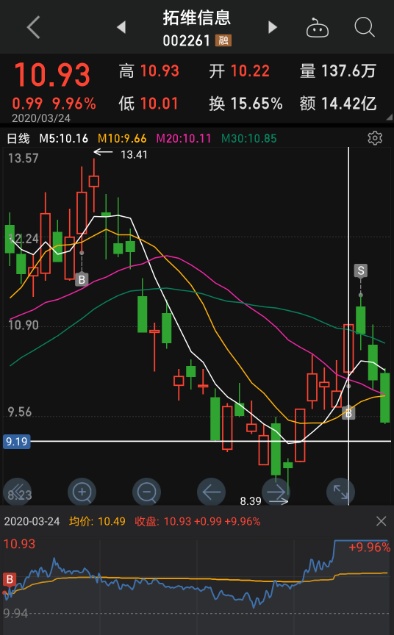Expand chart to fullscreen view
The width and height of the screenshot is (394, 635).
tap(341, 492)
